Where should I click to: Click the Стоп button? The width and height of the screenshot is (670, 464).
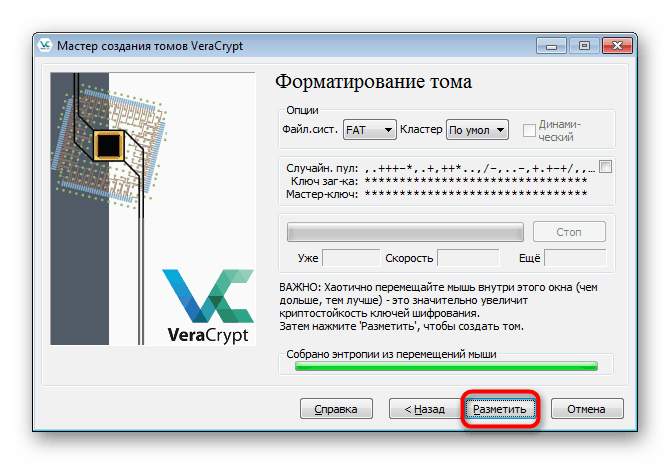[569, 232]
